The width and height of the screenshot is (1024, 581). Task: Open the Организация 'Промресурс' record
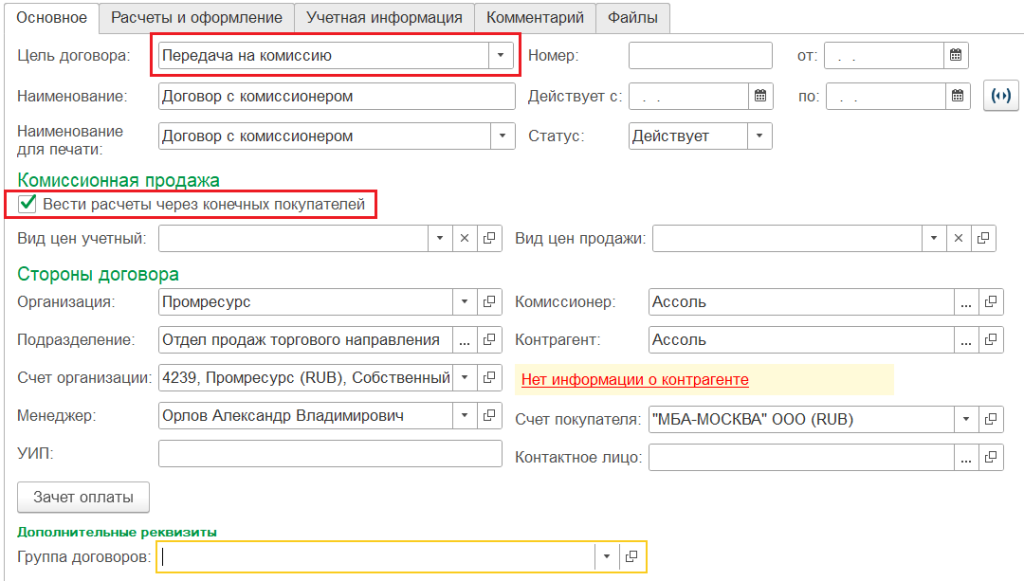point(489,301)
